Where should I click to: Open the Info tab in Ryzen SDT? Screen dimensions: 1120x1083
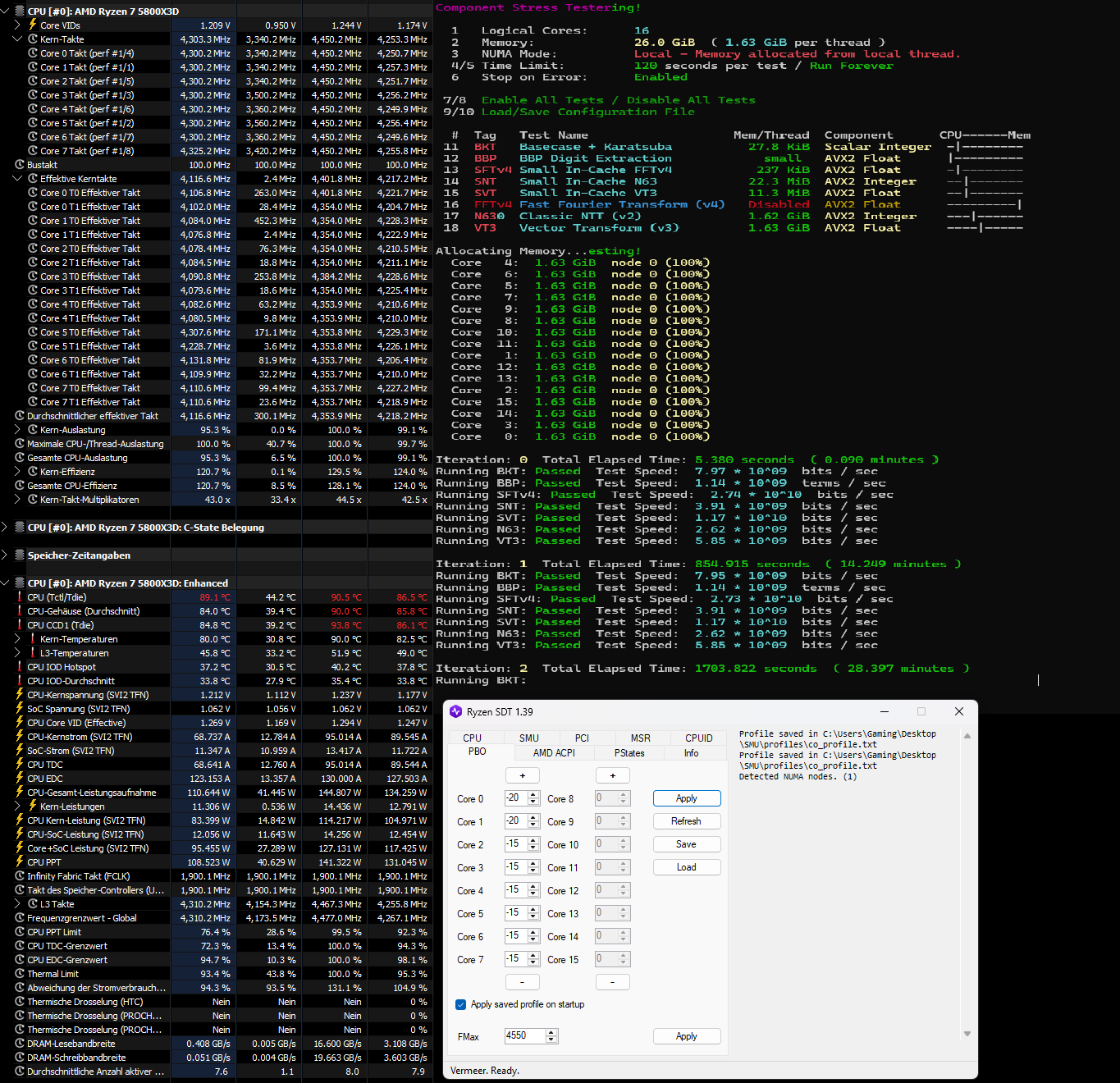coord(692,752)
